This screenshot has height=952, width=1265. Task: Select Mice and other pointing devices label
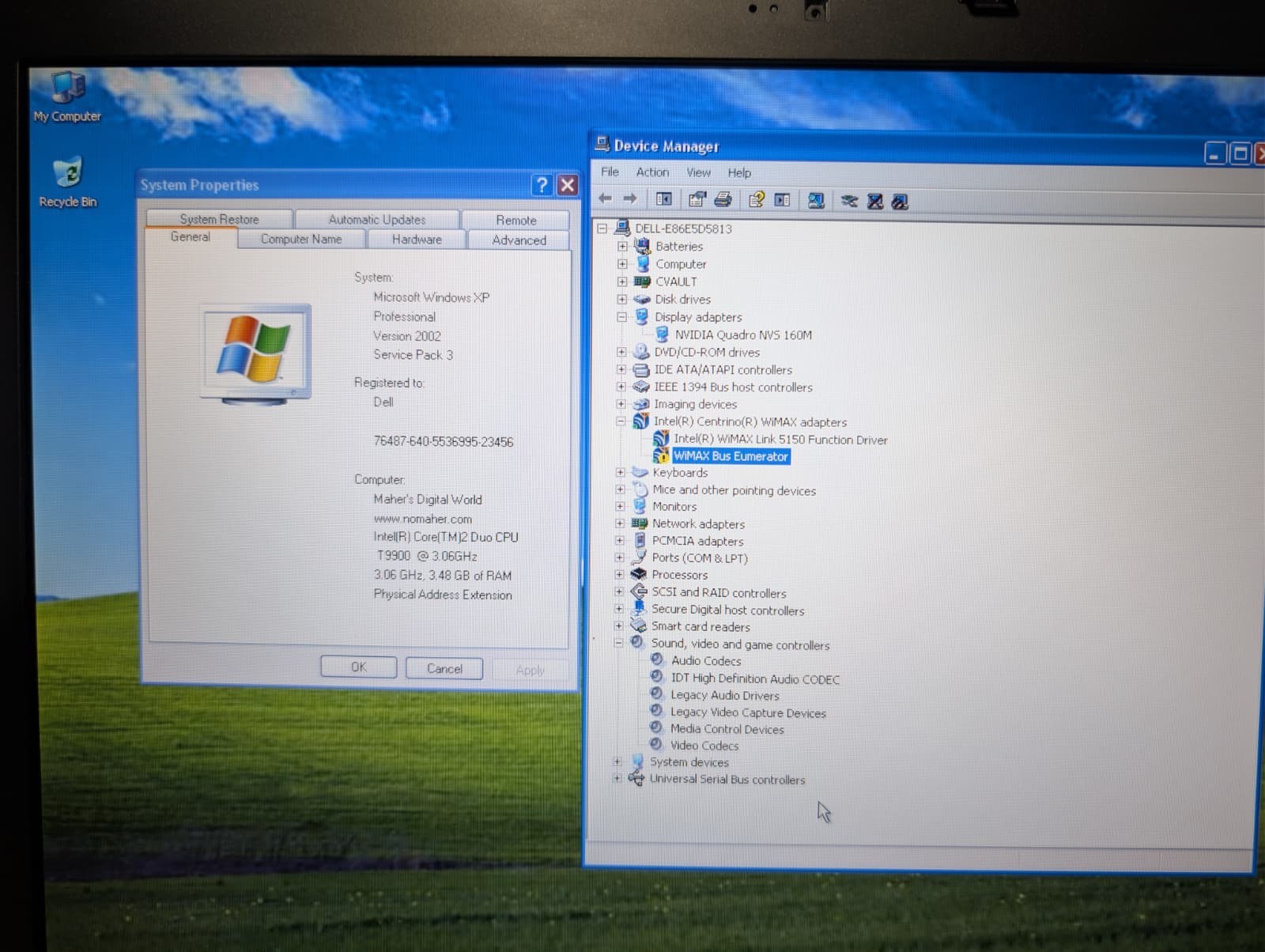pyautogui.click(x=734, y=489)
